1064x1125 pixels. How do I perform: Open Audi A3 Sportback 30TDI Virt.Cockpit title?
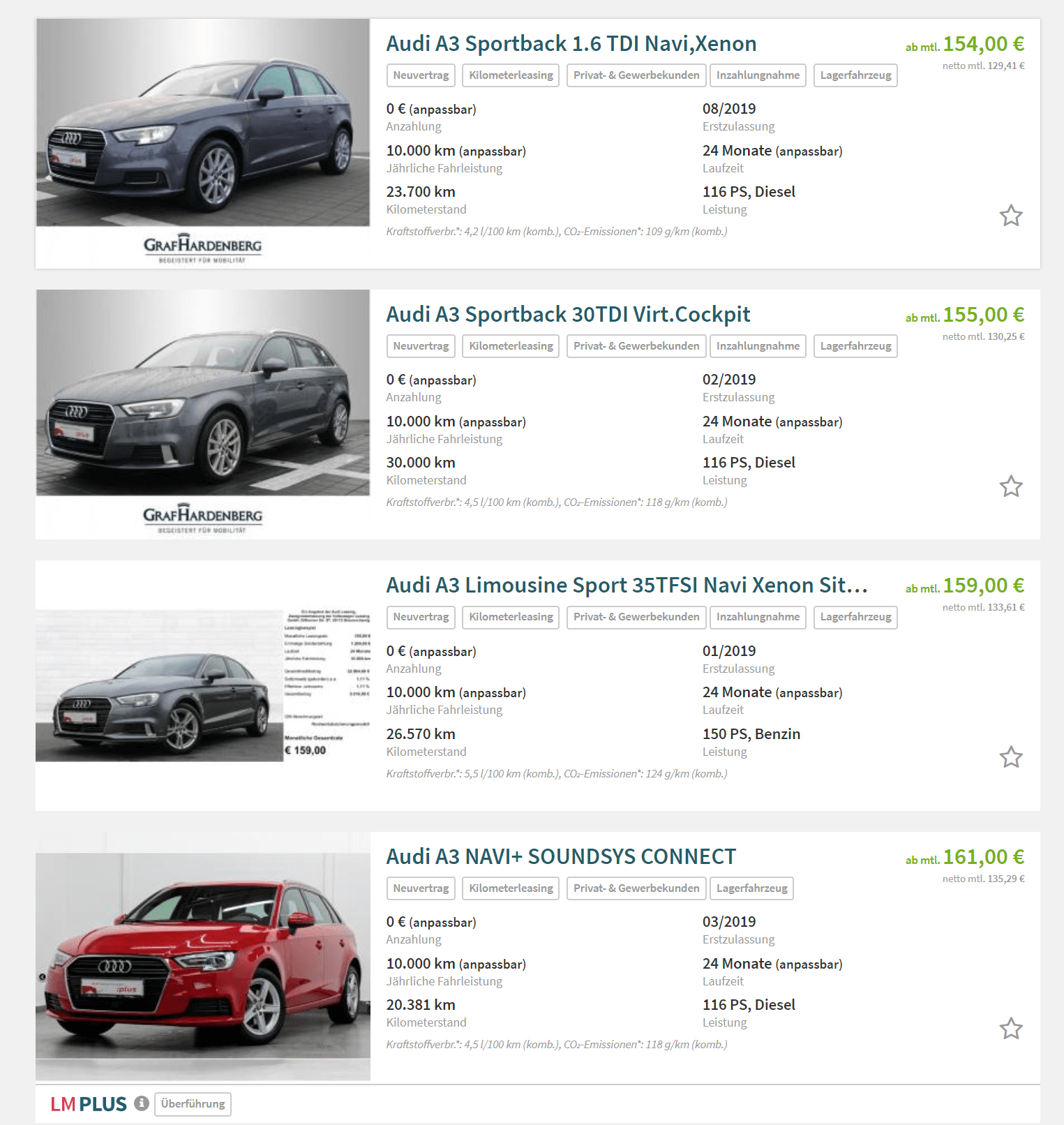(569, 315)
